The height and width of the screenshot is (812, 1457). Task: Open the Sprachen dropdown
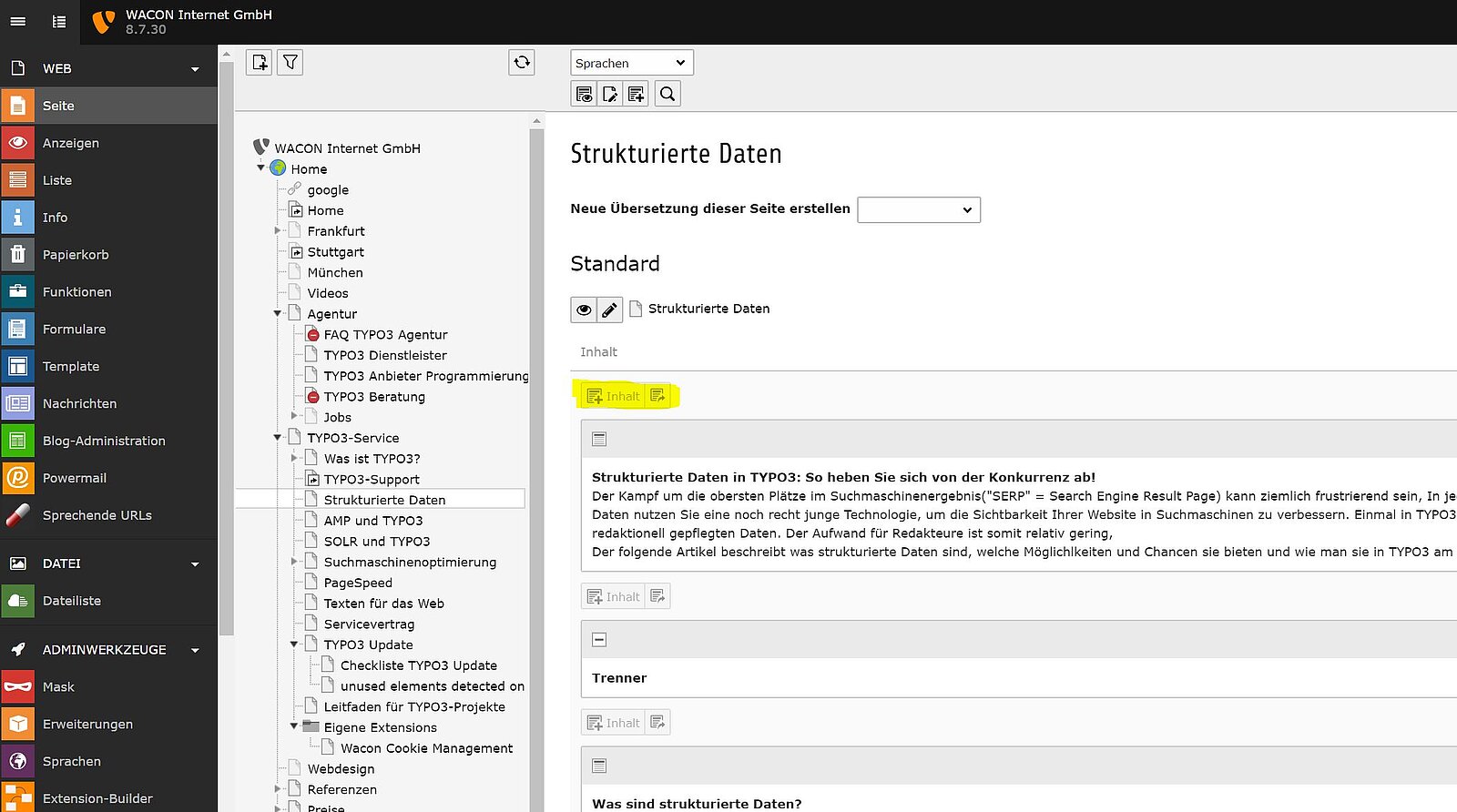[631, 63]
